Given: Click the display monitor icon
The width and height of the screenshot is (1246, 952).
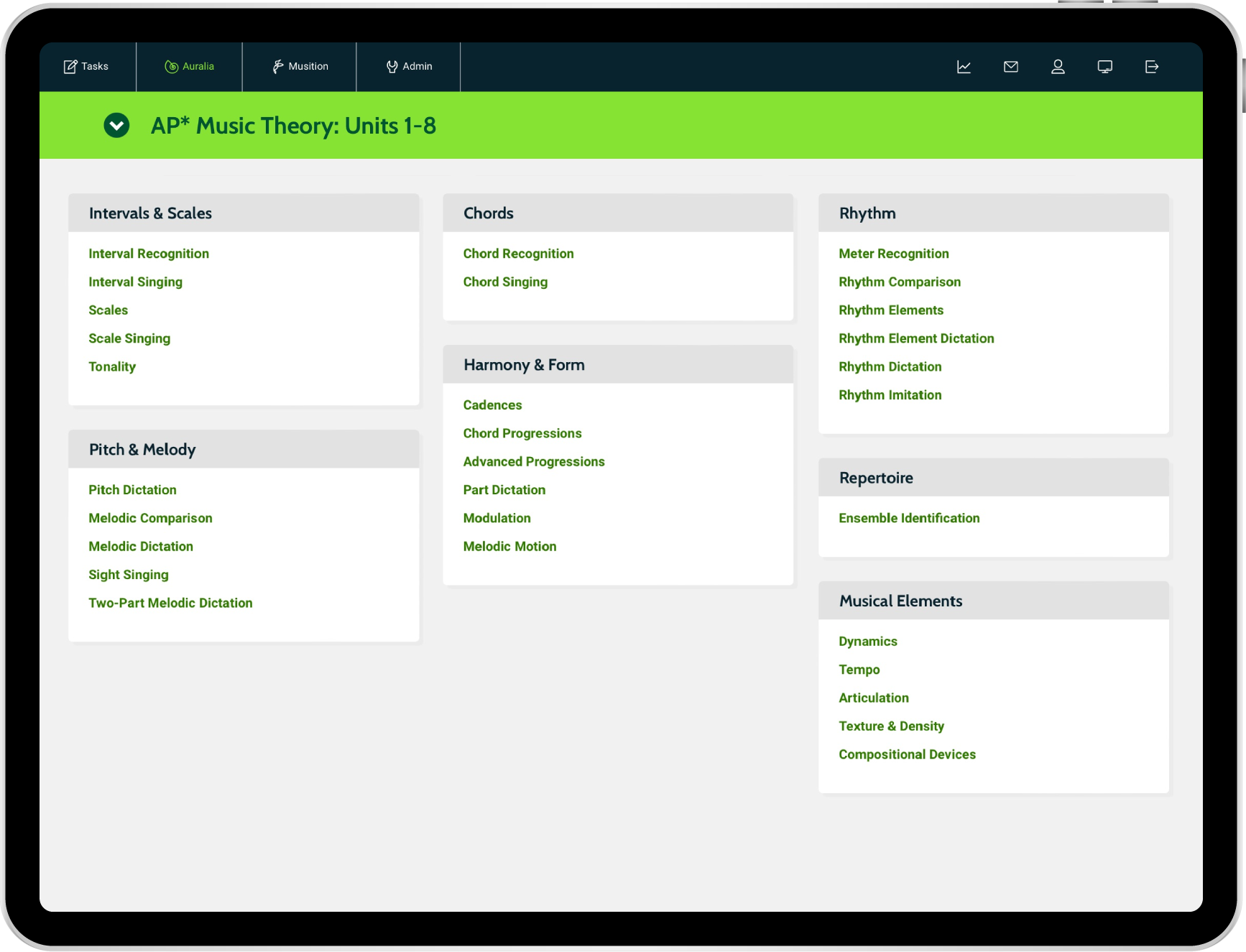Looking at the screenshot, I should coord(1104,67).
